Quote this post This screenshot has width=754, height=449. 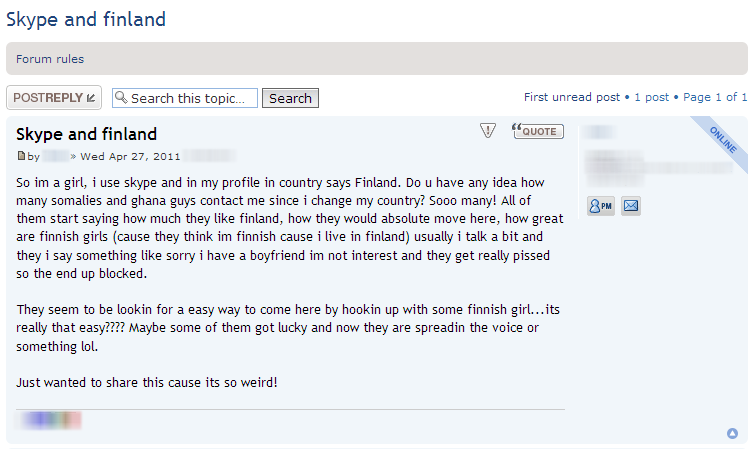538,131
